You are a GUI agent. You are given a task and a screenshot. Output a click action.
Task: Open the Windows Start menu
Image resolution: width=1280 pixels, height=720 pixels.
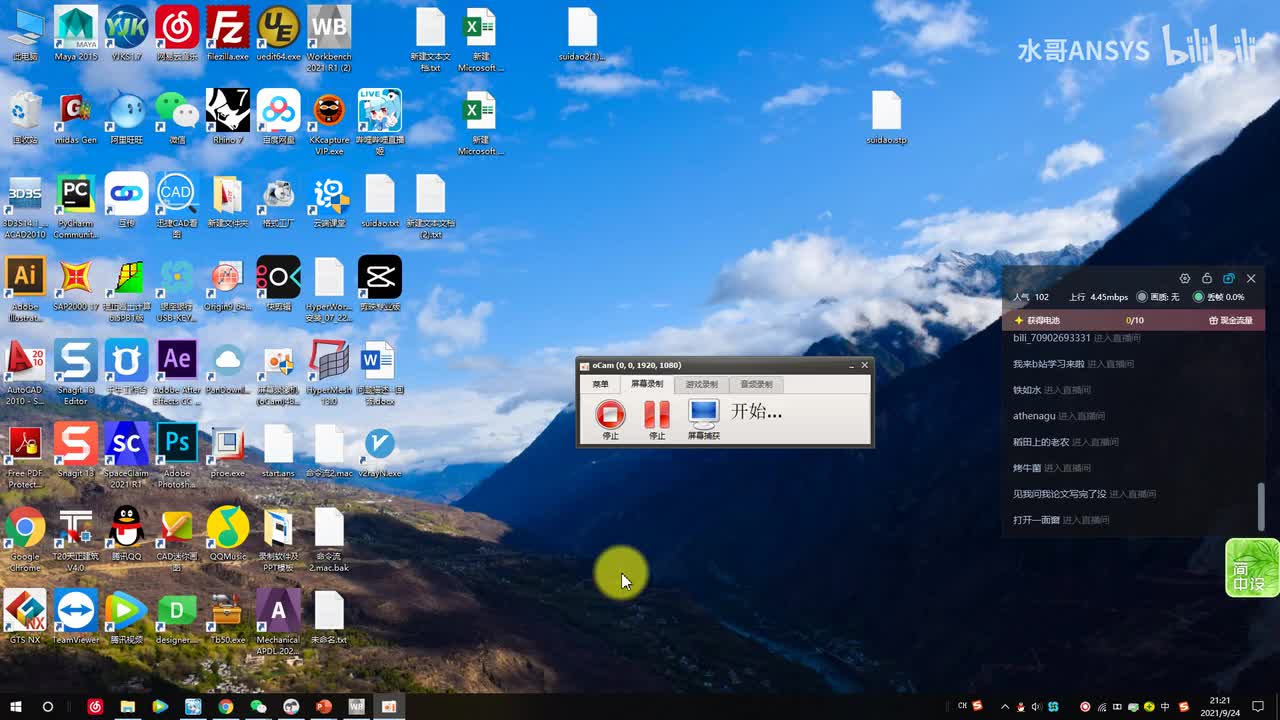(x=14, y=706)
